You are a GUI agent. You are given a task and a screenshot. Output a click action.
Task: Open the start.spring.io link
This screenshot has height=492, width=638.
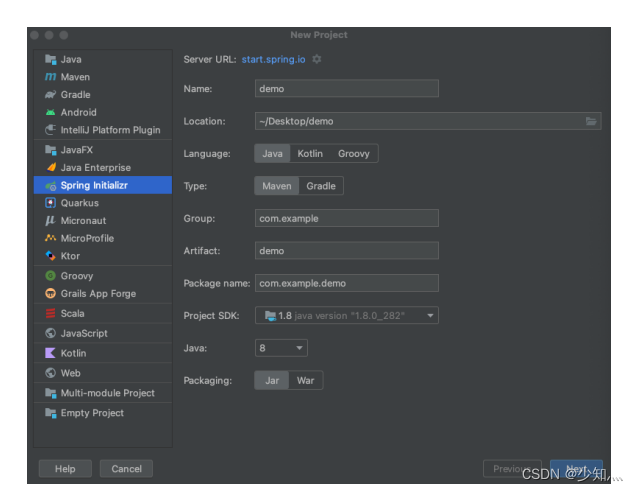coord(273,59)
